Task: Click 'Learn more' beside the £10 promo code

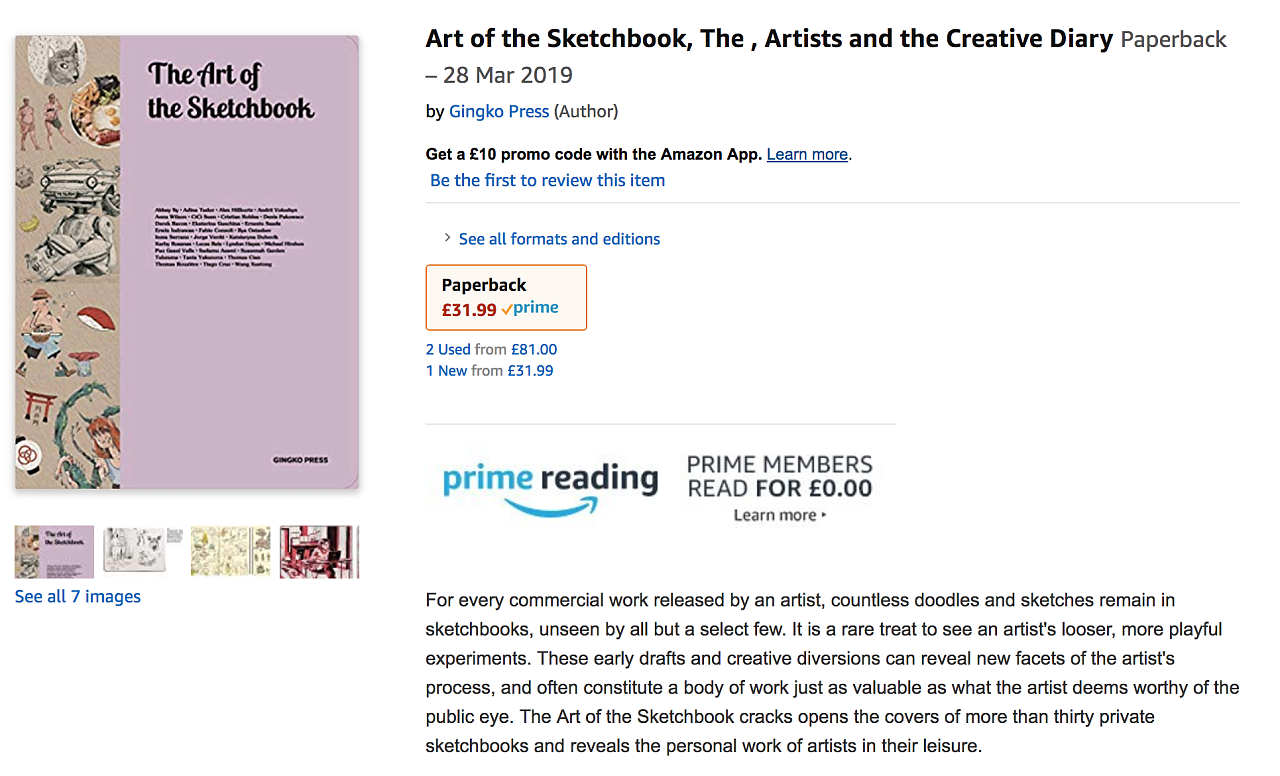Action: [807, 154]
